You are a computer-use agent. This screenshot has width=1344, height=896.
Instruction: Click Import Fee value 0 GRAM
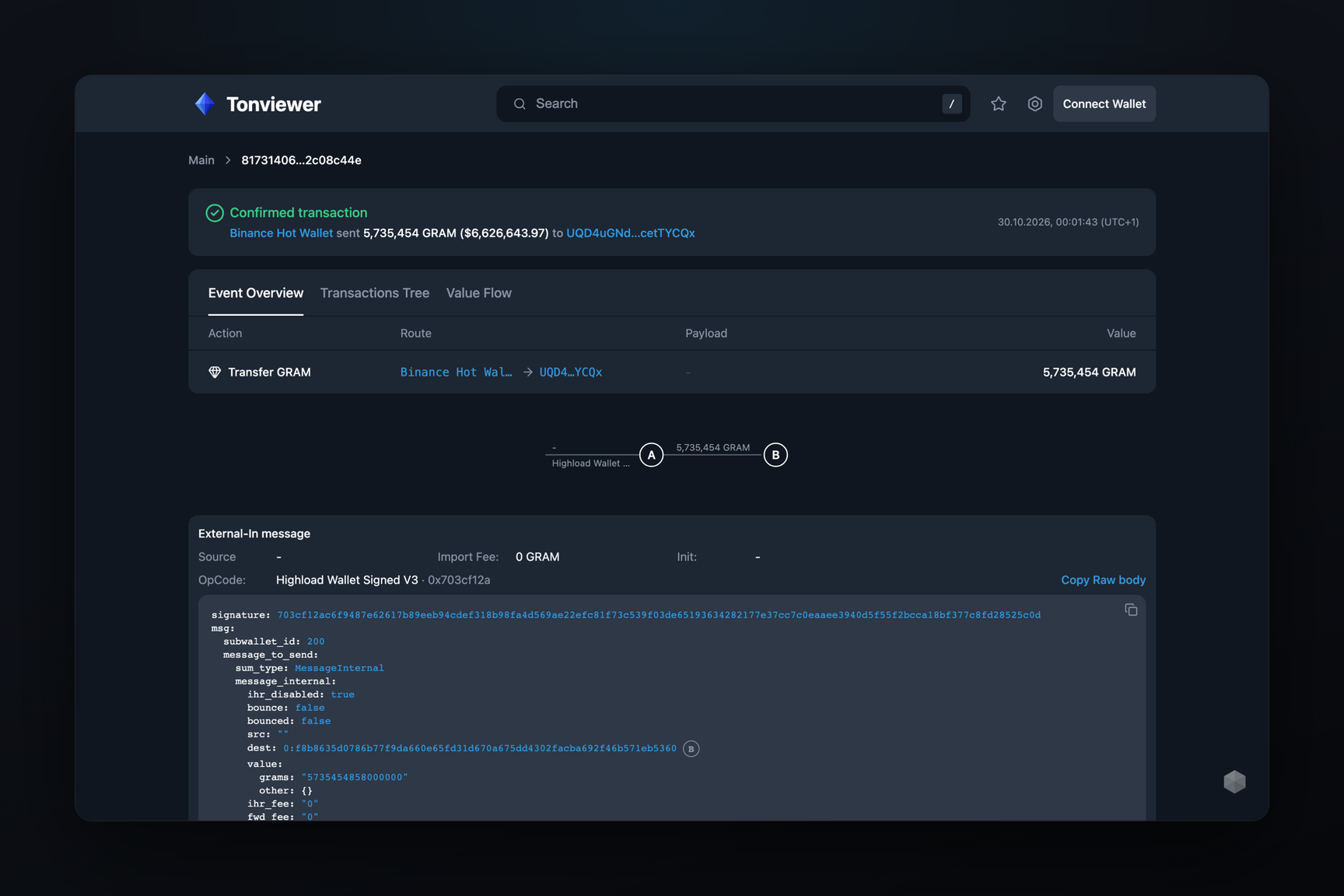click(x=537, y=557)
